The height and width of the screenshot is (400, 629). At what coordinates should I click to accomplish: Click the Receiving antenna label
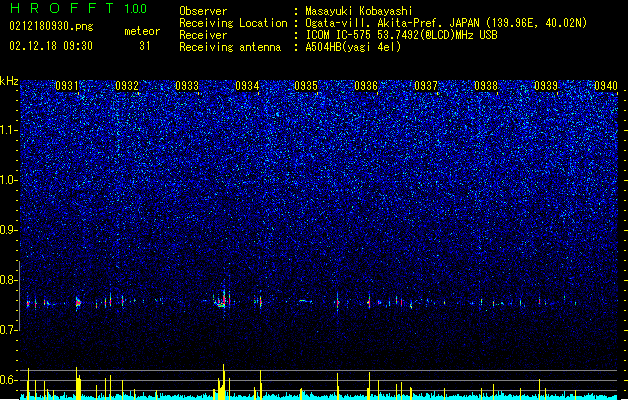coord(230,47)
